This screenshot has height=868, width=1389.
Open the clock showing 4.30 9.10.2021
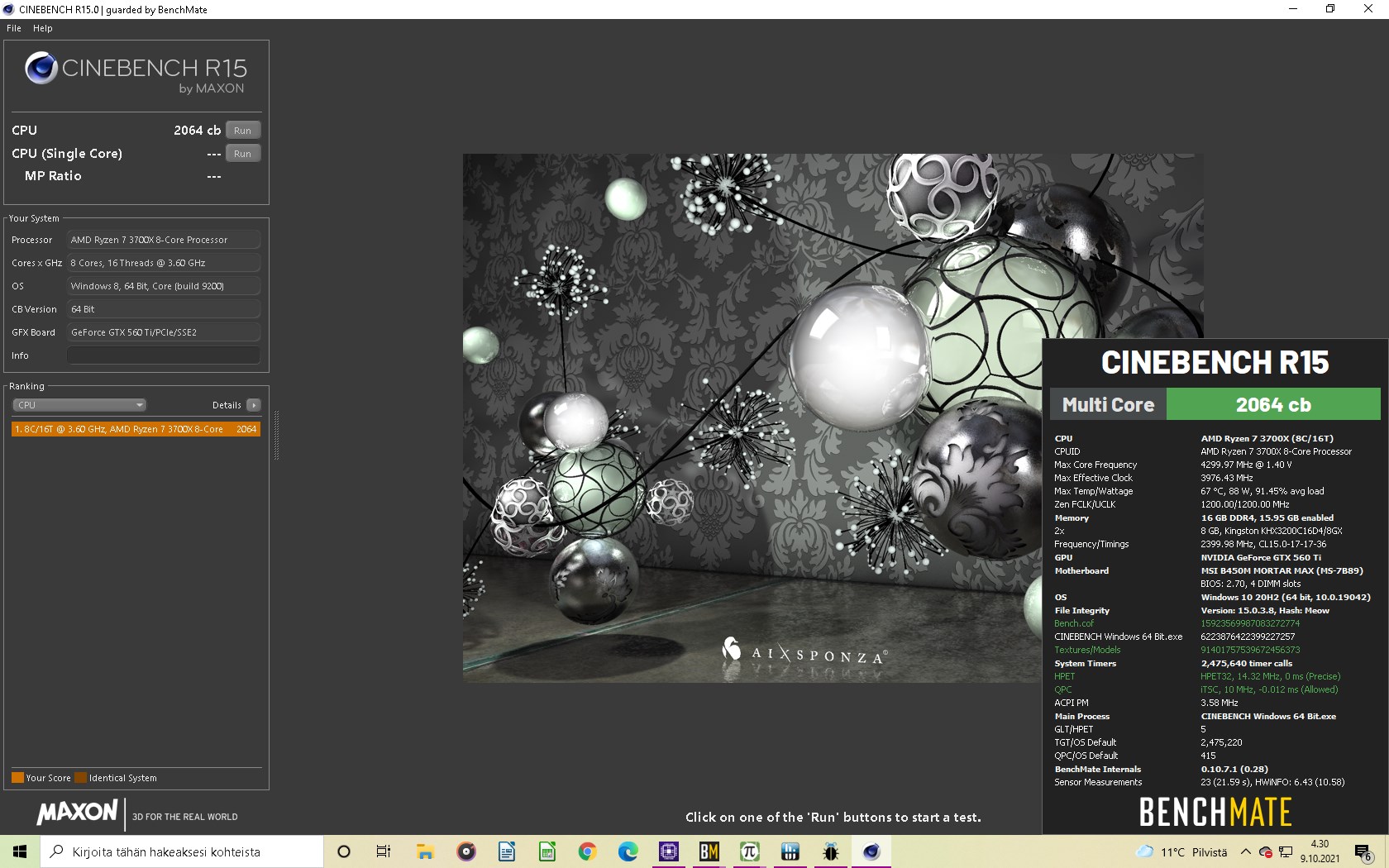[x=1320, y=851]
